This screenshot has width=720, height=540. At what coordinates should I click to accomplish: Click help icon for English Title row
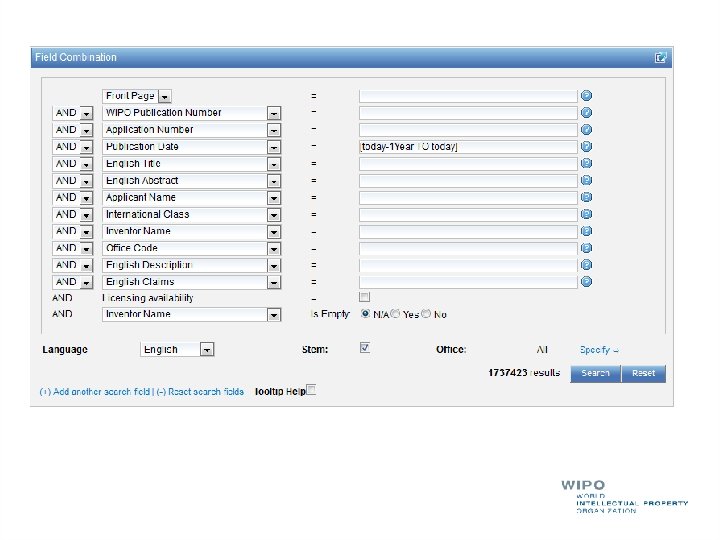(x=586, y=163)
